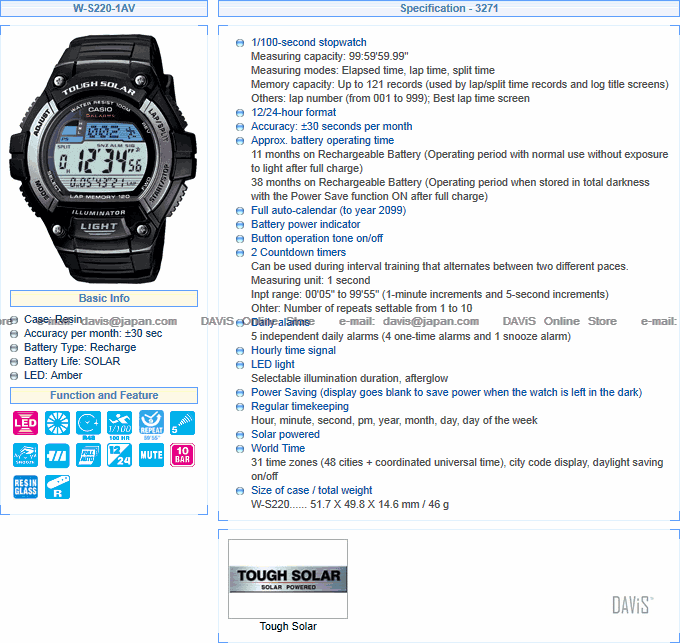Click the world time clock icon

pos(88,425)
